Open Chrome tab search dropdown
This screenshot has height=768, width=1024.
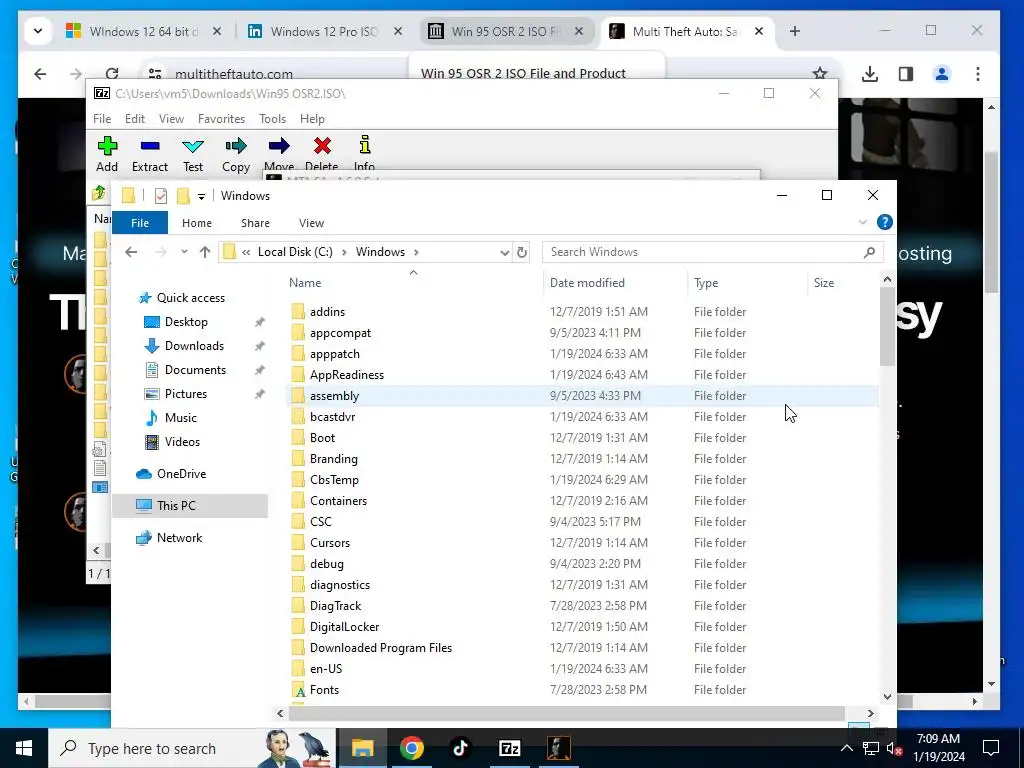click(x=38, y=31)
